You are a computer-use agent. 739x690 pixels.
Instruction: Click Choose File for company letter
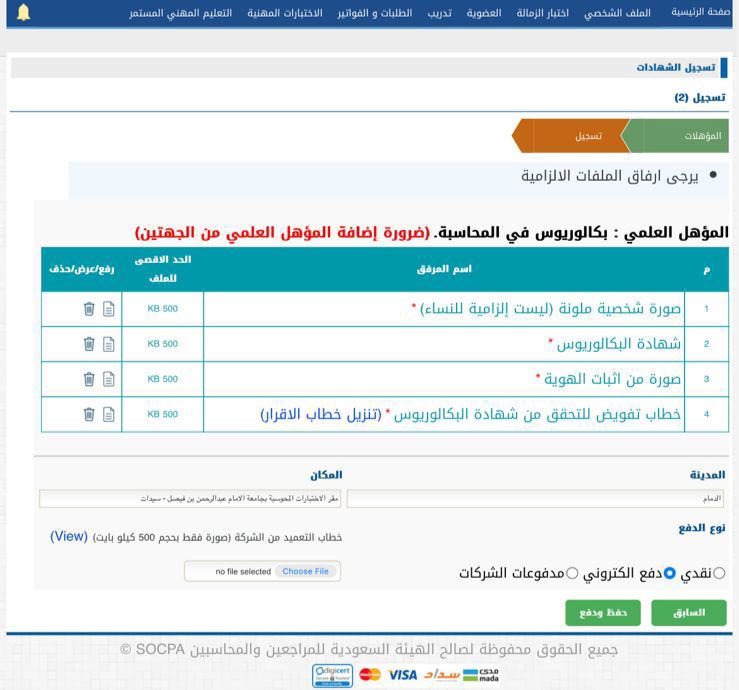(x=305, y=571)
